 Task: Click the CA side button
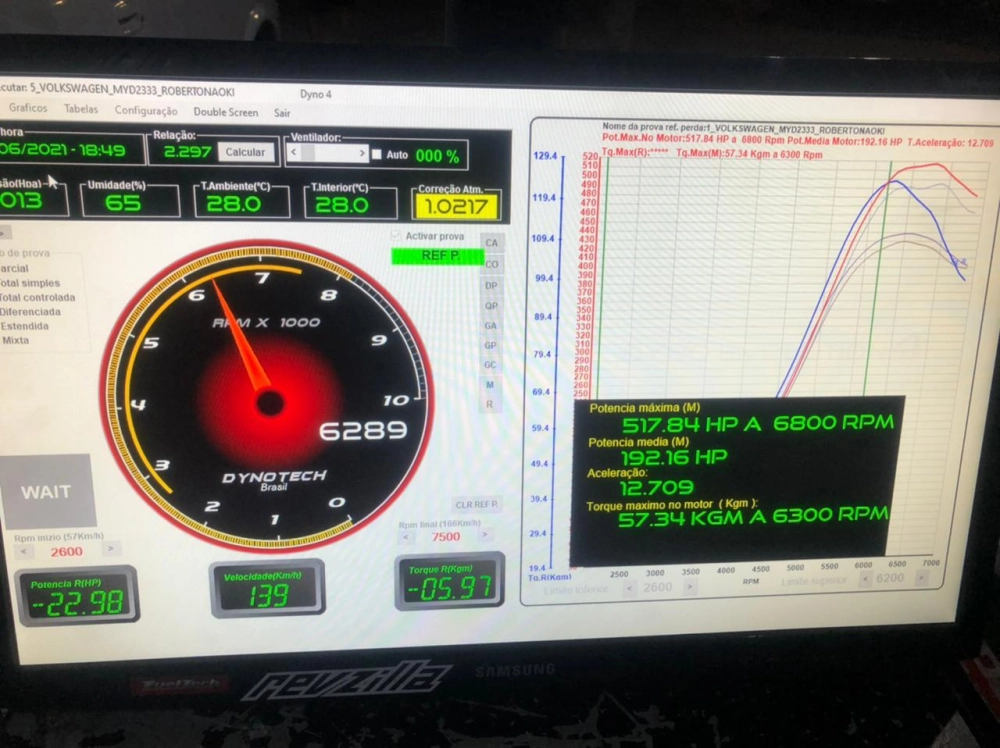(x=491, y=243)
